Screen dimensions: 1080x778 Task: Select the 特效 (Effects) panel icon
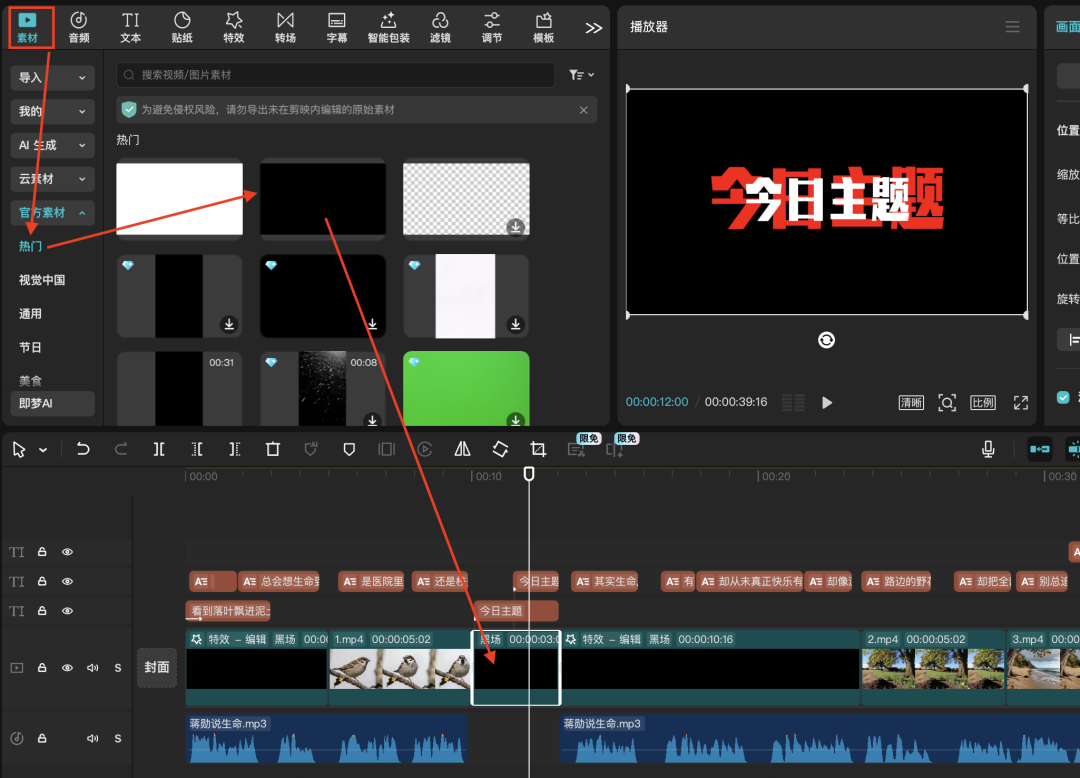coord(233,27)
